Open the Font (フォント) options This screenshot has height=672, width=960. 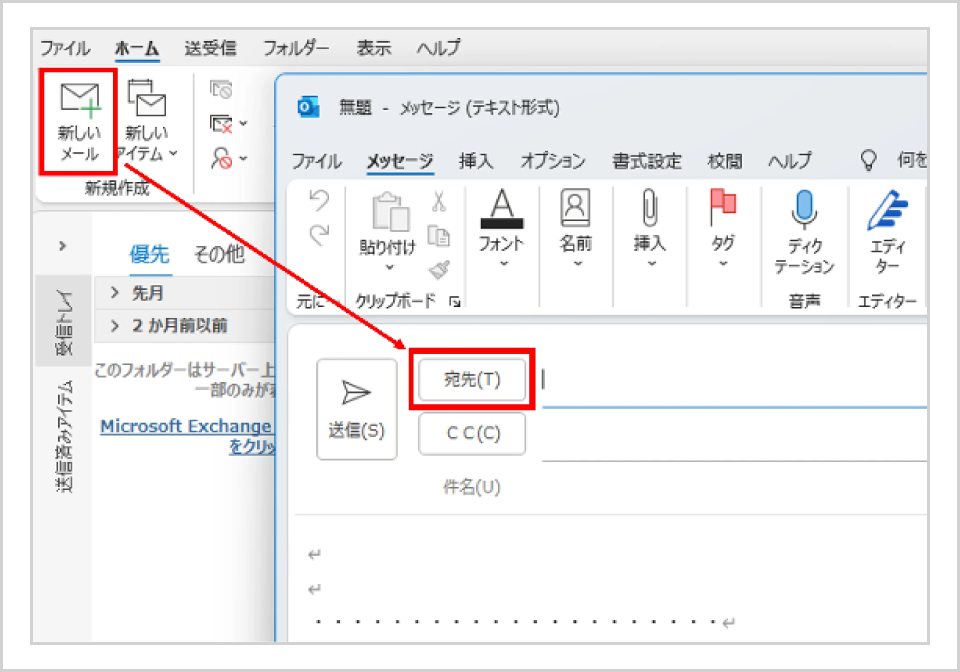click(x=502, y=210)
